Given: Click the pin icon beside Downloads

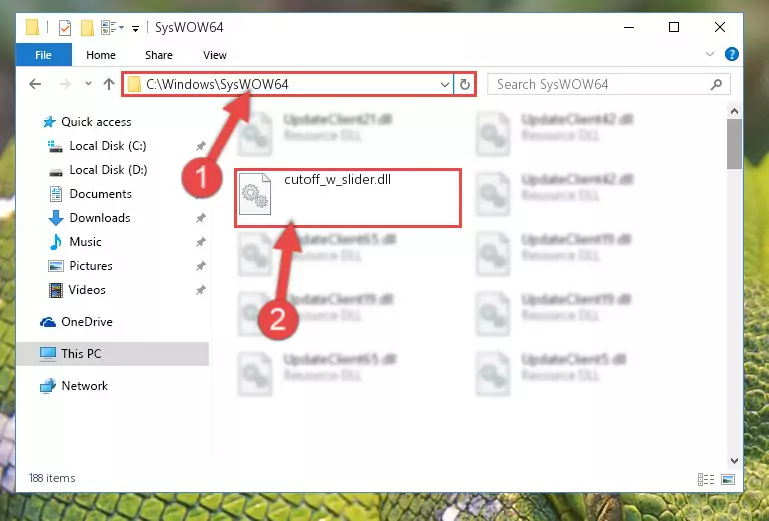Looking at the screenshot, I should click(201, 218).
